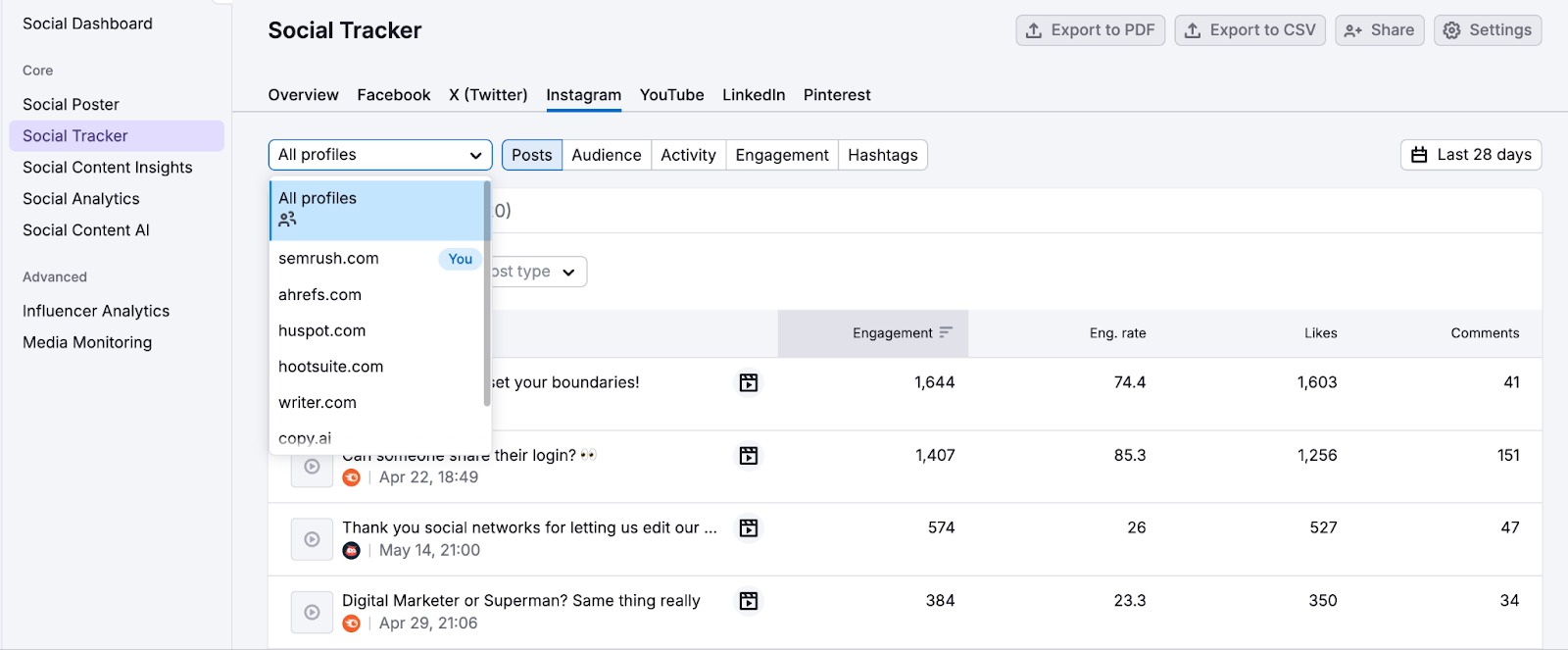Open the Settings button
The width and height of the screenshot is (1568, 650).
1488,30
